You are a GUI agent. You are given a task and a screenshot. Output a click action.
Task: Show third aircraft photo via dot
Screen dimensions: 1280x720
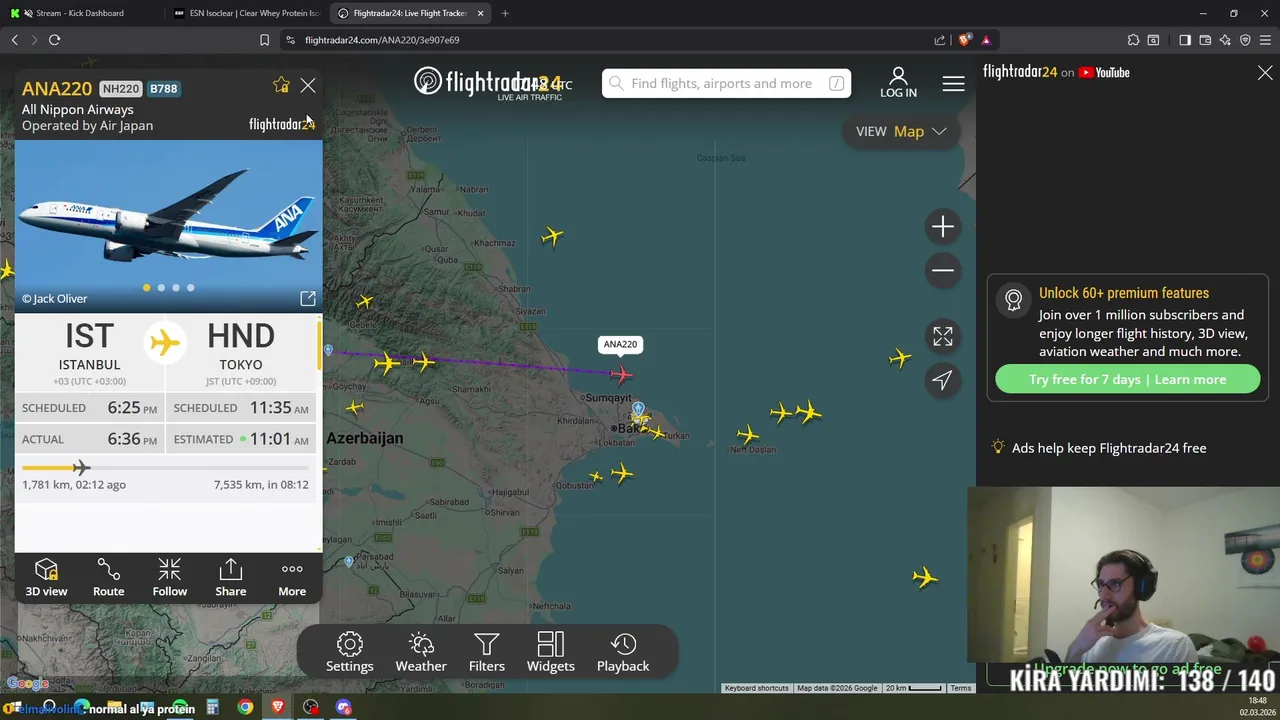click(x=176, y=288)
